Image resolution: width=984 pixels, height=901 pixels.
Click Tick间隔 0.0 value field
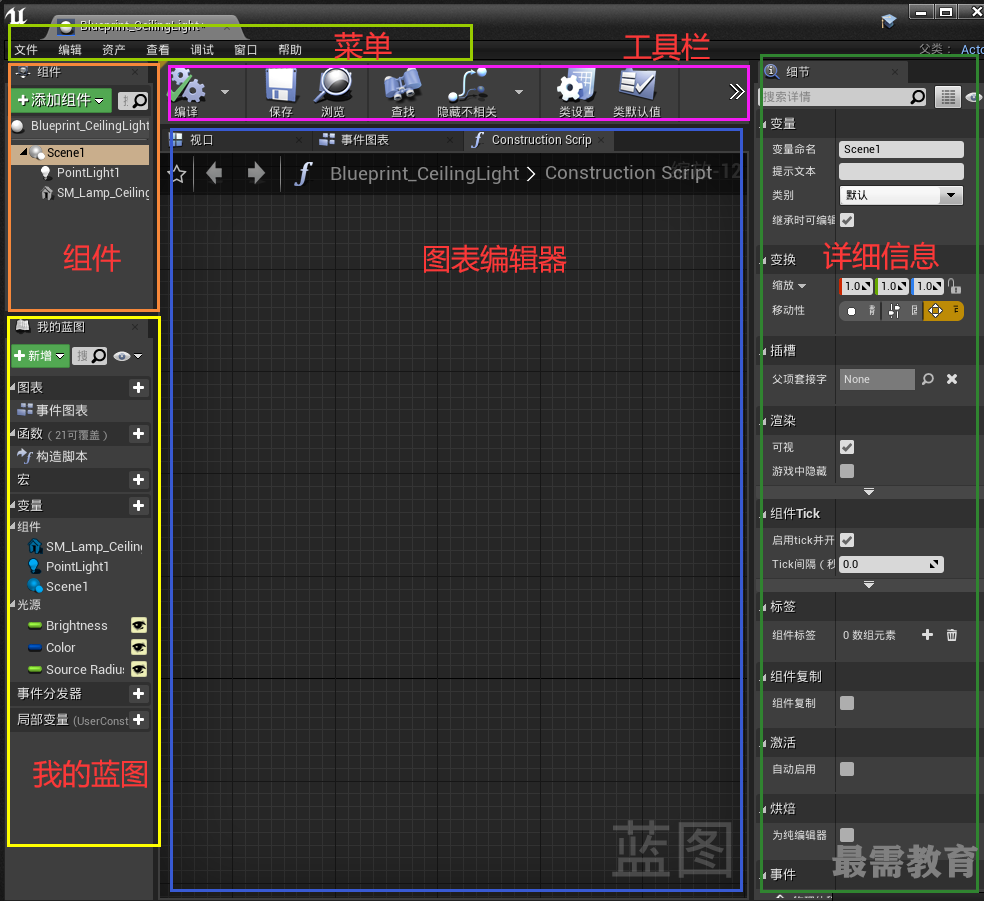tap(891, 564)
